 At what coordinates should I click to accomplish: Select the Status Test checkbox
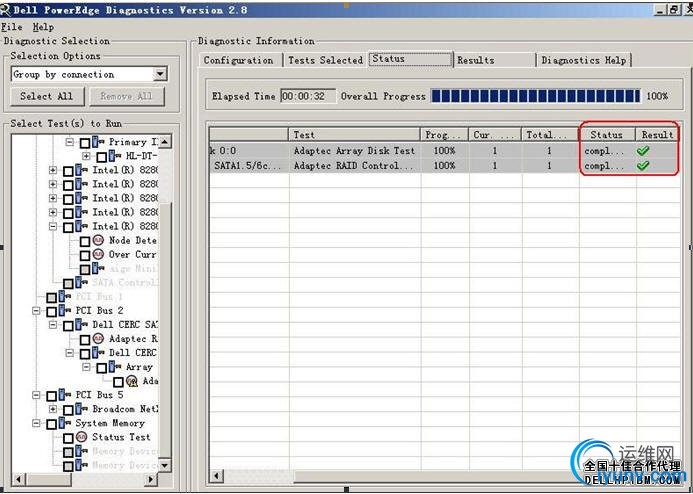(68, 438)
